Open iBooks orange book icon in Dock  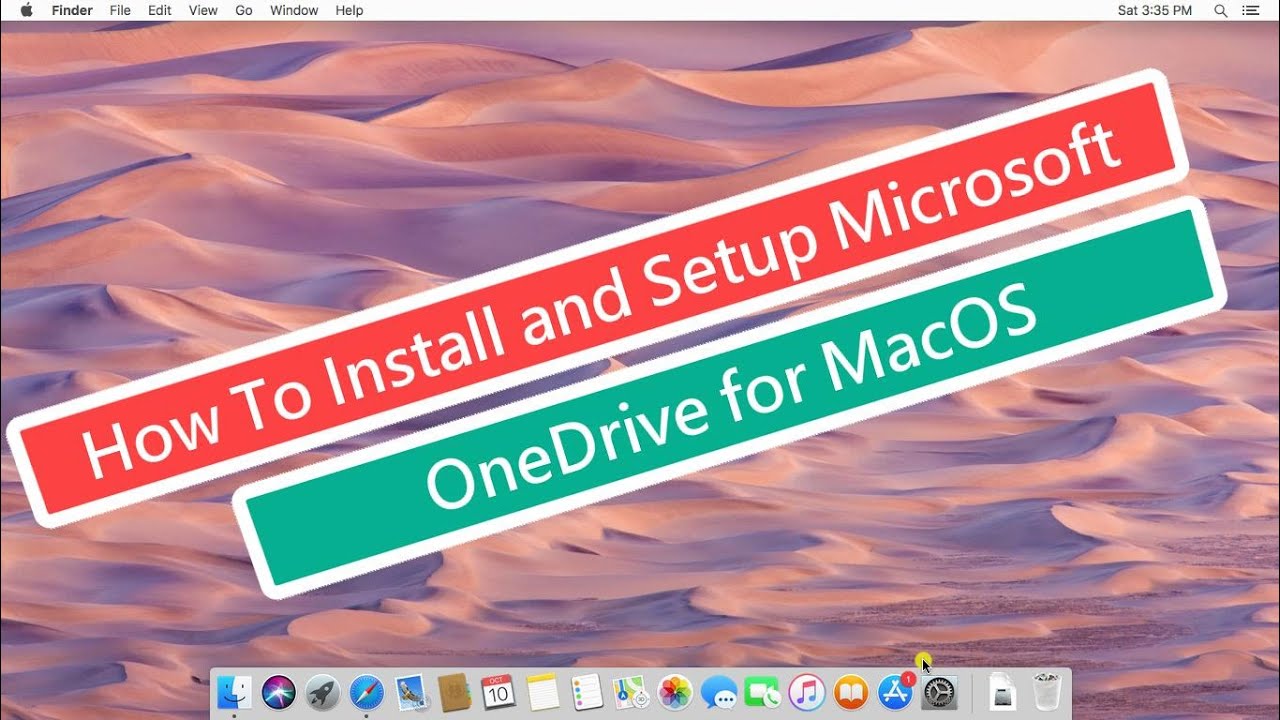851,692
